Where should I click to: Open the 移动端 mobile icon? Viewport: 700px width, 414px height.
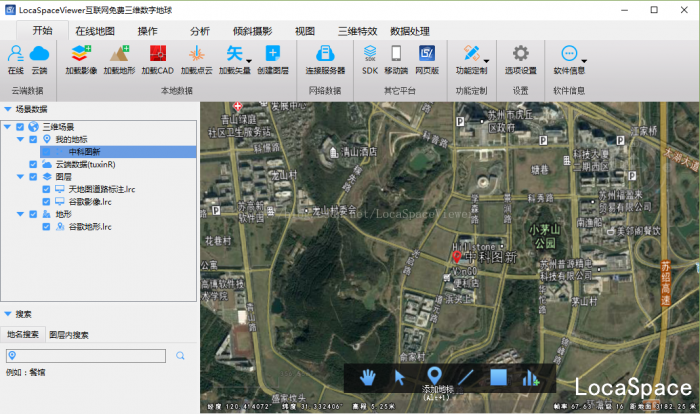396,53
